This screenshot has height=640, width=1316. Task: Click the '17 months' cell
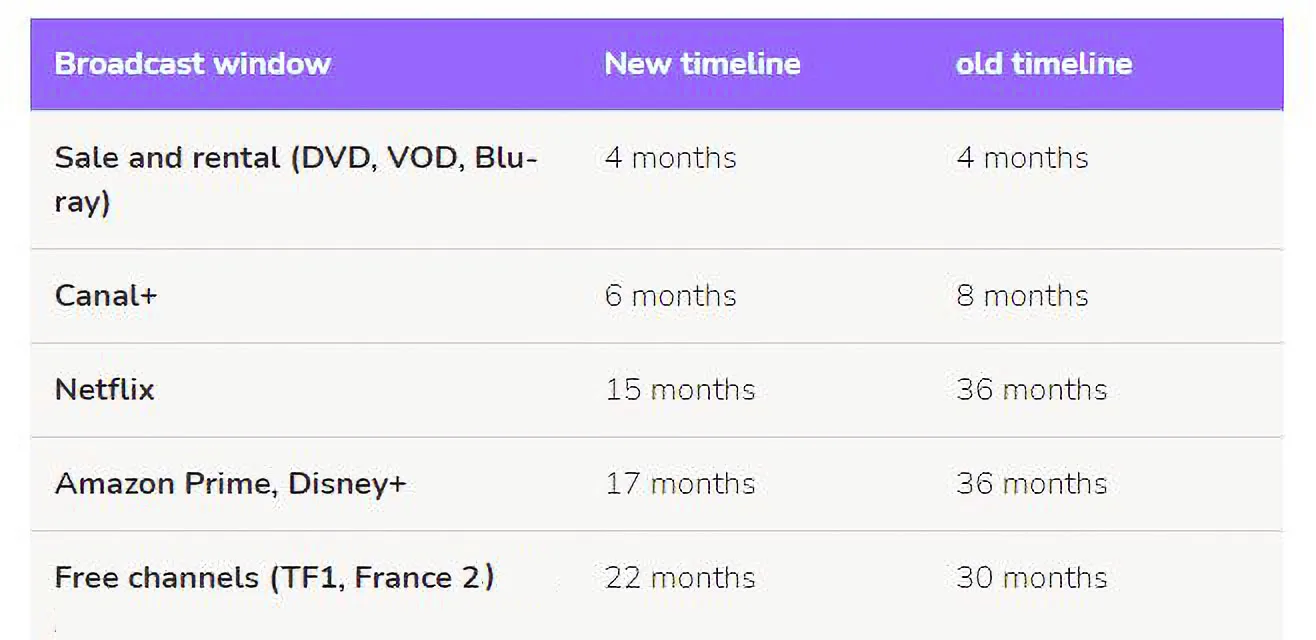pyautogui.click(x=680, y=484)
